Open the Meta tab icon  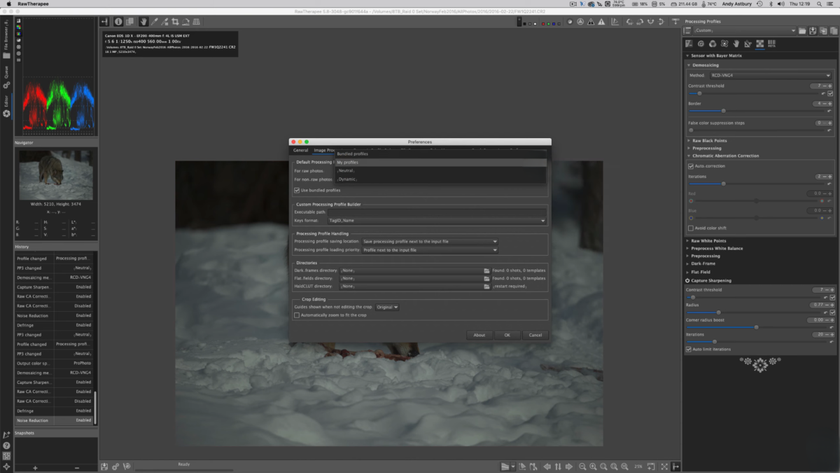(x=771, y=44)
